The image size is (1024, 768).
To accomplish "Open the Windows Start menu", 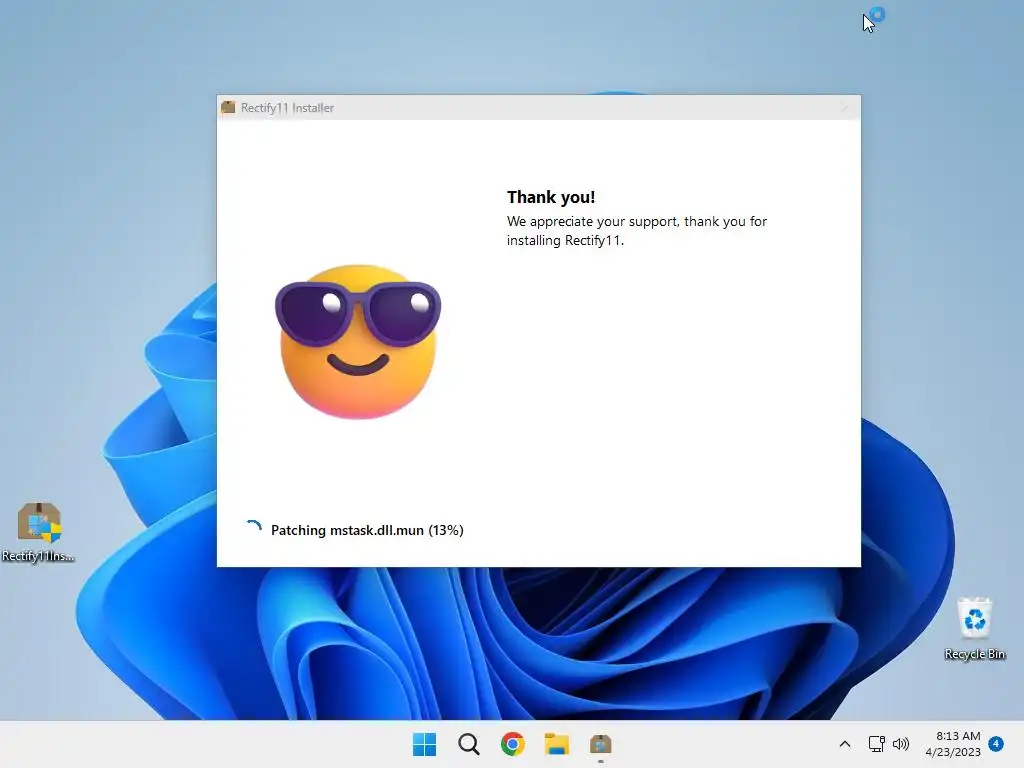I will click(424, 744).
